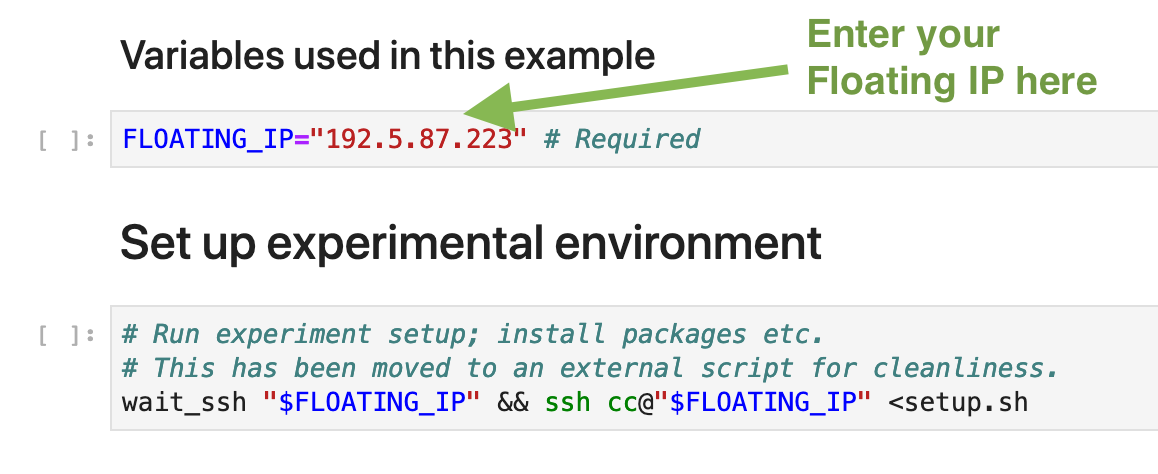Screen dimensions: 1158x474
Task: Click the external script cleanliness comment line
Action: click(590, 368)
